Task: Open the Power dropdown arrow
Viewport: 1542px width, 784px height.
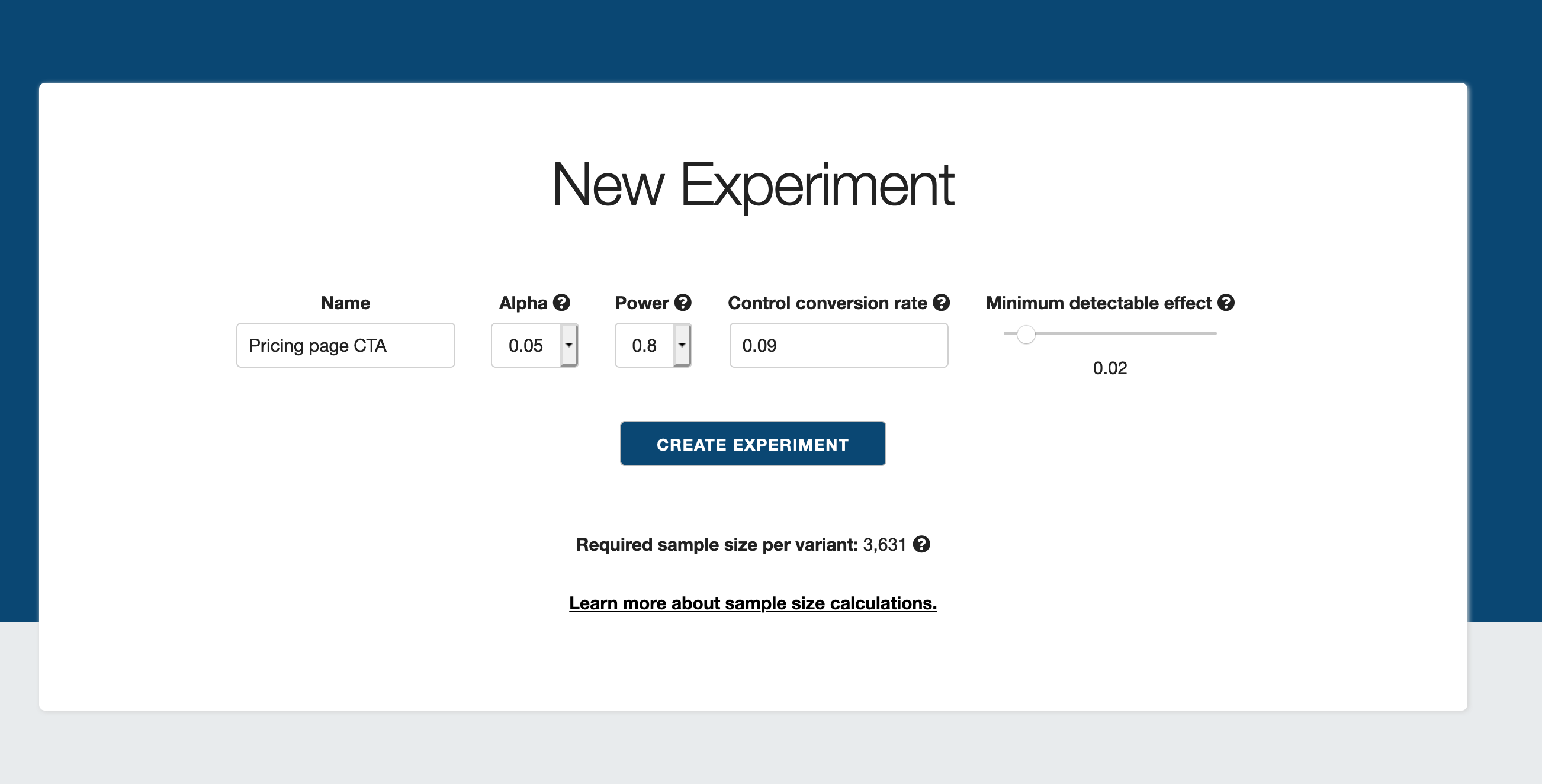Action: pyautogui.click(x=681, y=345)
